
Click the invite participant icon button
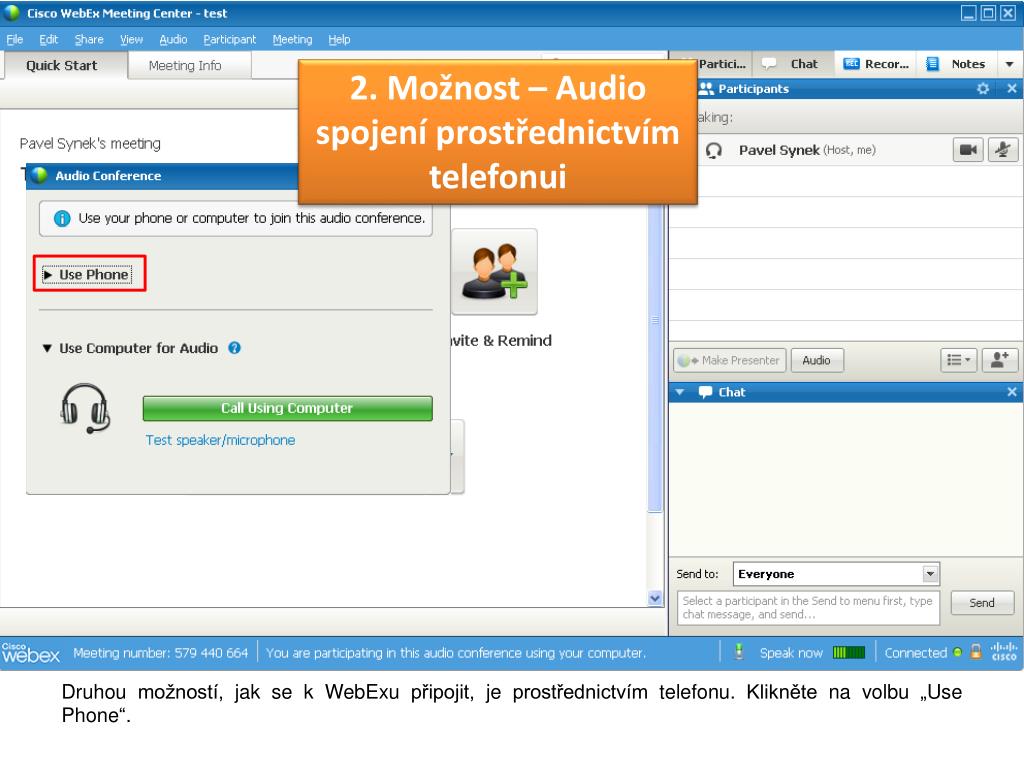1000,360
